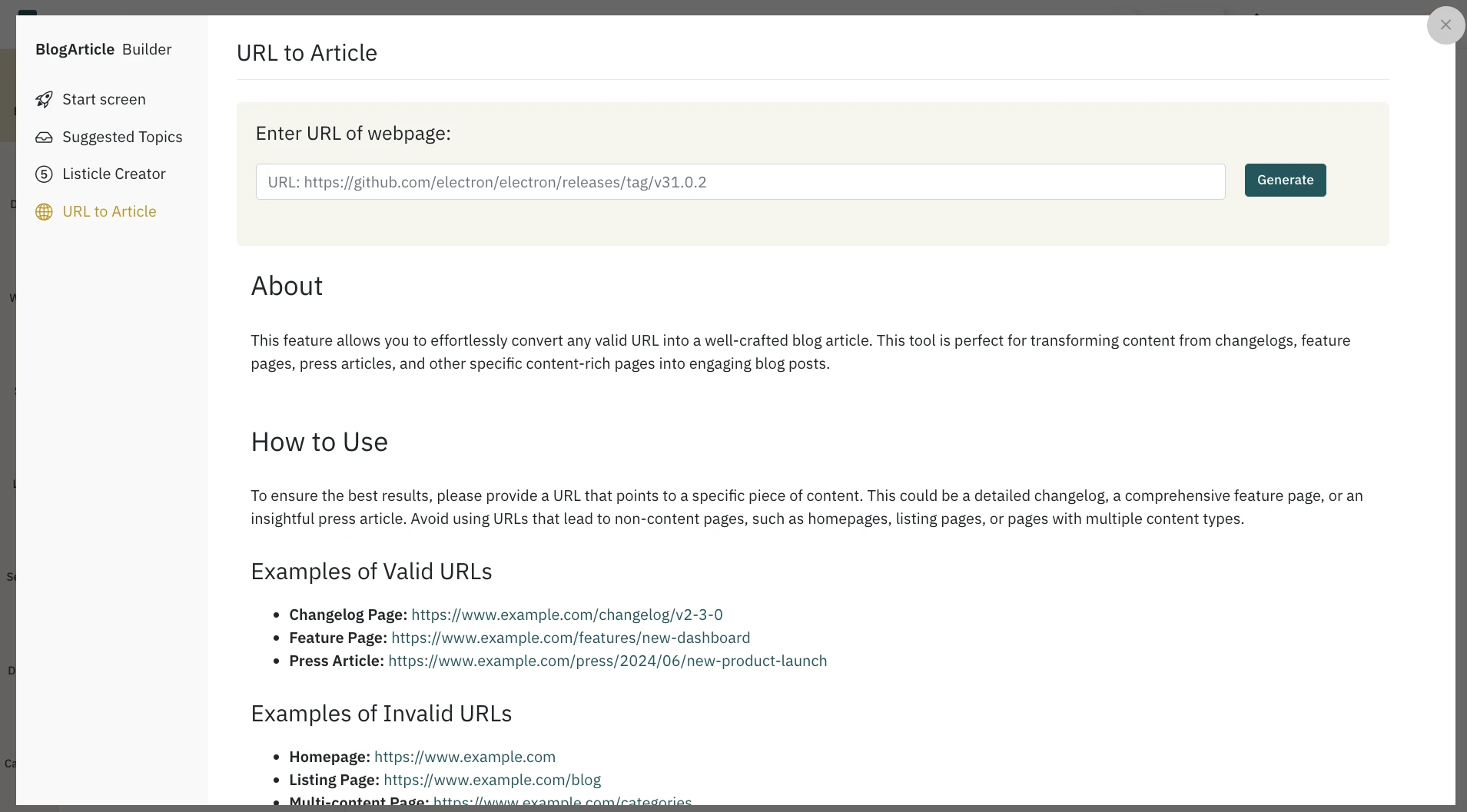Open the Start screen from the sidebar
The image size is (1467, 812).
(x=105, y=99)
